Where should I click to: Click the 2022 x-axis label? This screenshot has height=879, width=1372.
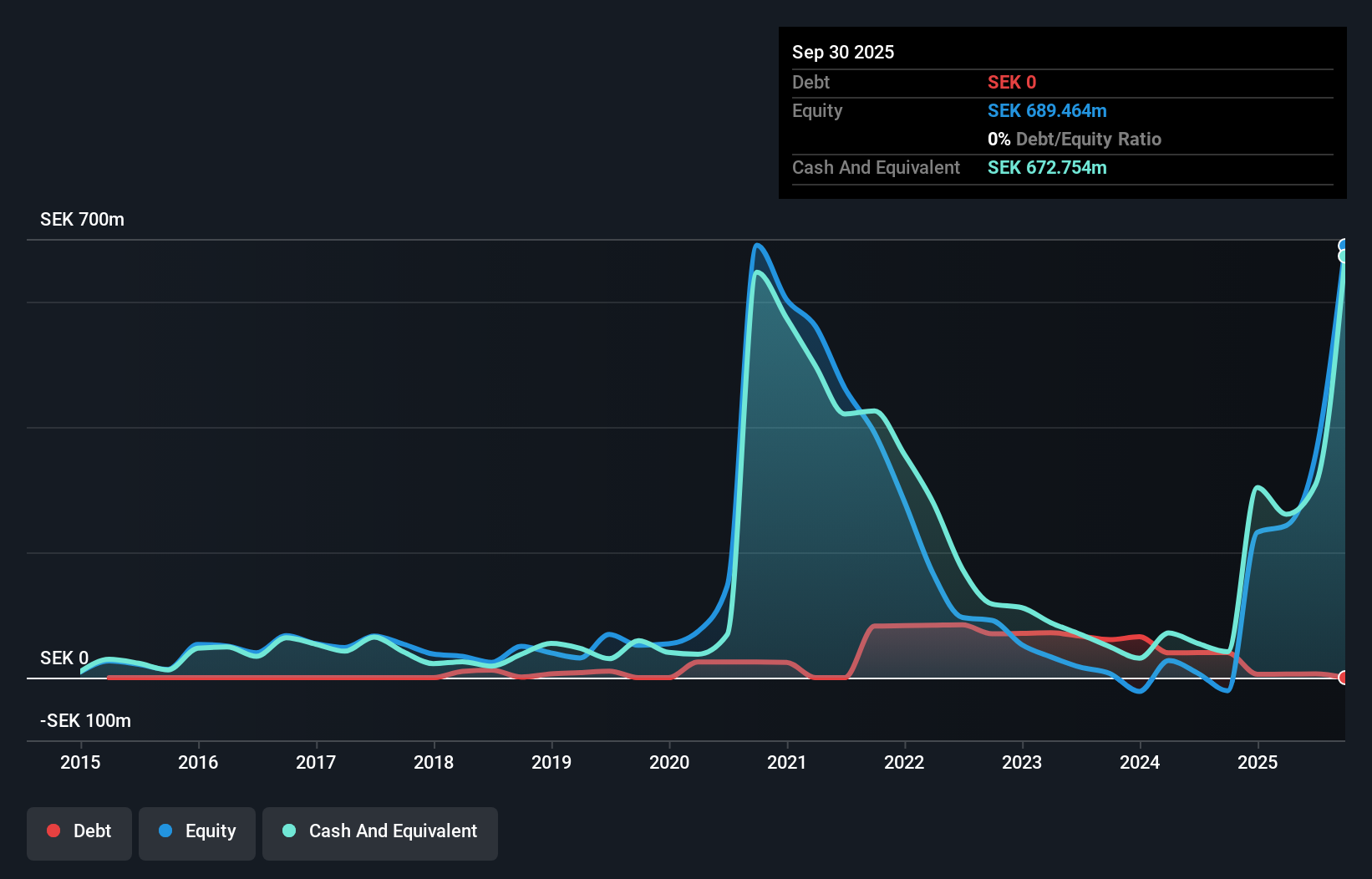pyautogui.click(x=905, y=762)
